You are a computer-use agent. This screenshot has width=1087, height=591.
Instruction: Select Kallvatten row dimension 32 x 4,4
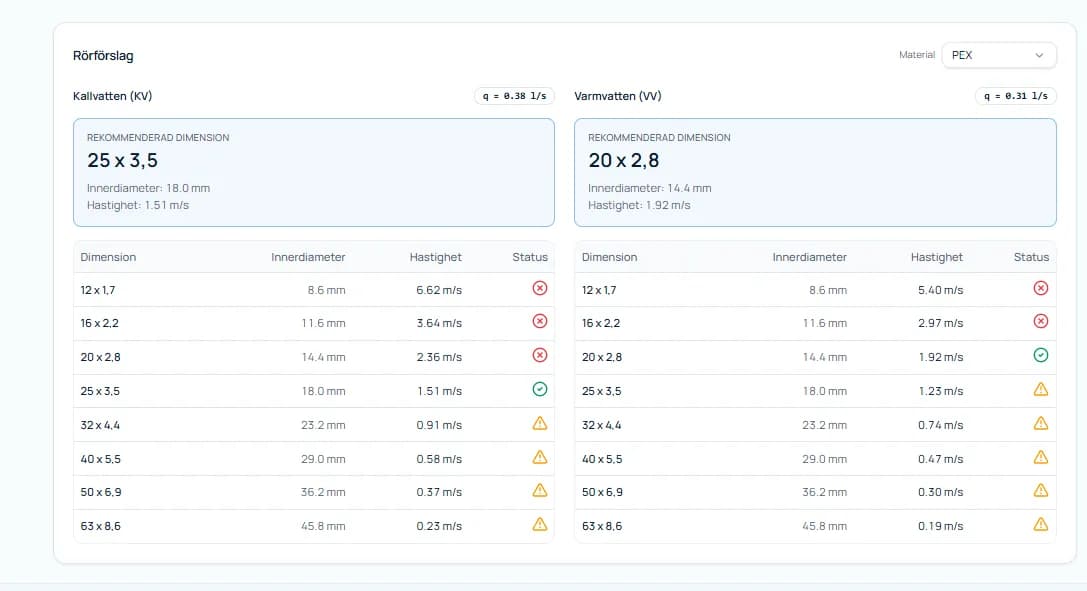click(x=100, y=425)
